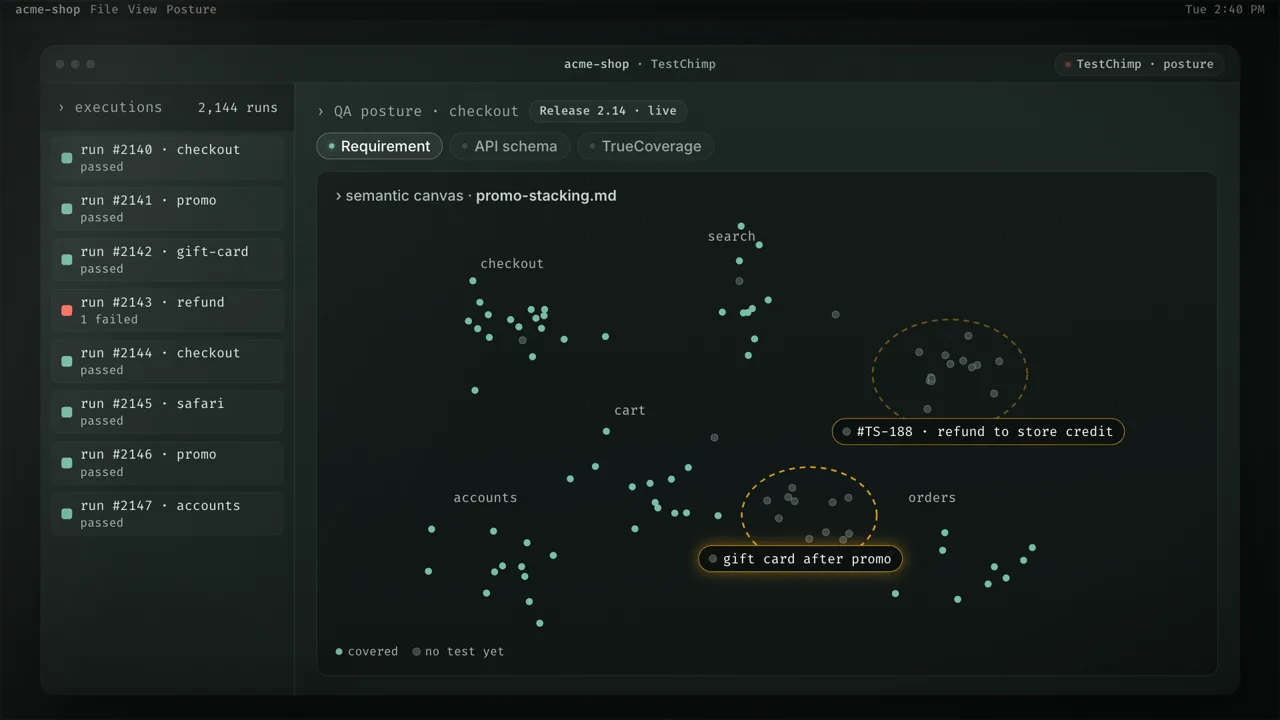Click the checkout cluster label on canvas
Screen dimensions: 1280x720
tap(512, 264)
